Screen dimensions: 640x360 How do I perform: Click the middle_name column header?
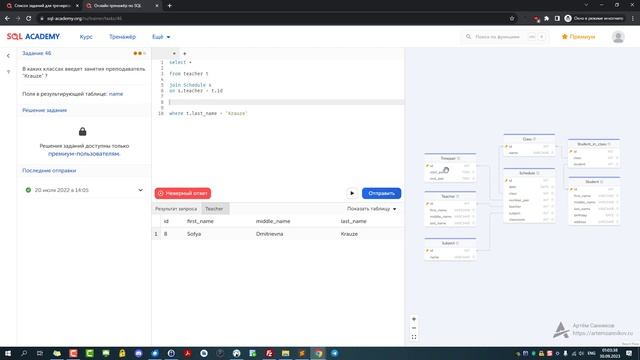tap(273, 221)
